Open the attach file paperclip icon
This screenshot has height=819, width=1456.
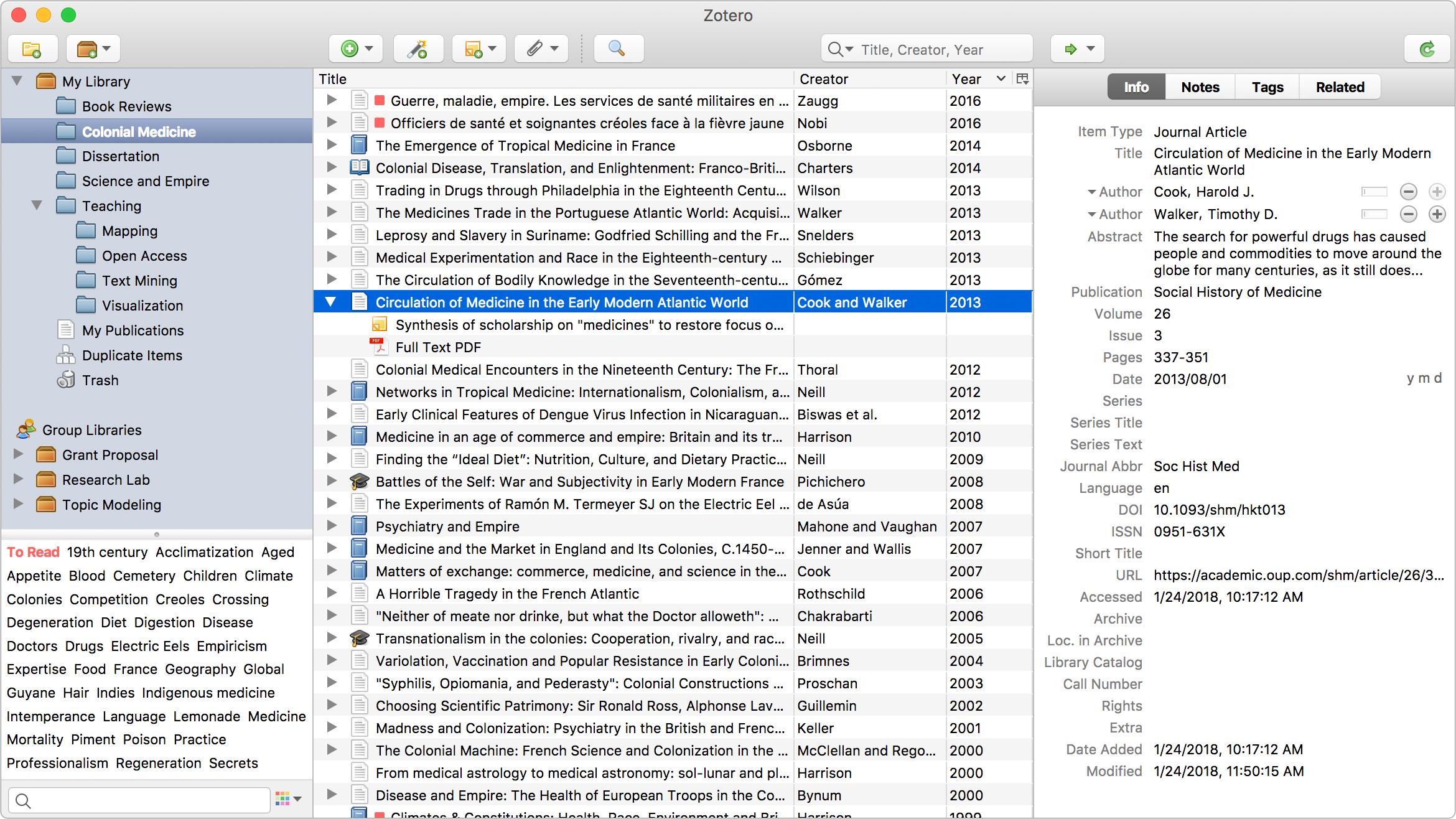[x=544, y=48]
